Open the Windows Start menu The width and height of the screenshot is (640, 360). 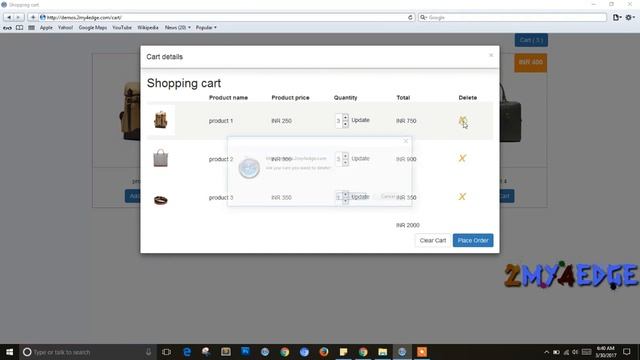click(9, 352)
